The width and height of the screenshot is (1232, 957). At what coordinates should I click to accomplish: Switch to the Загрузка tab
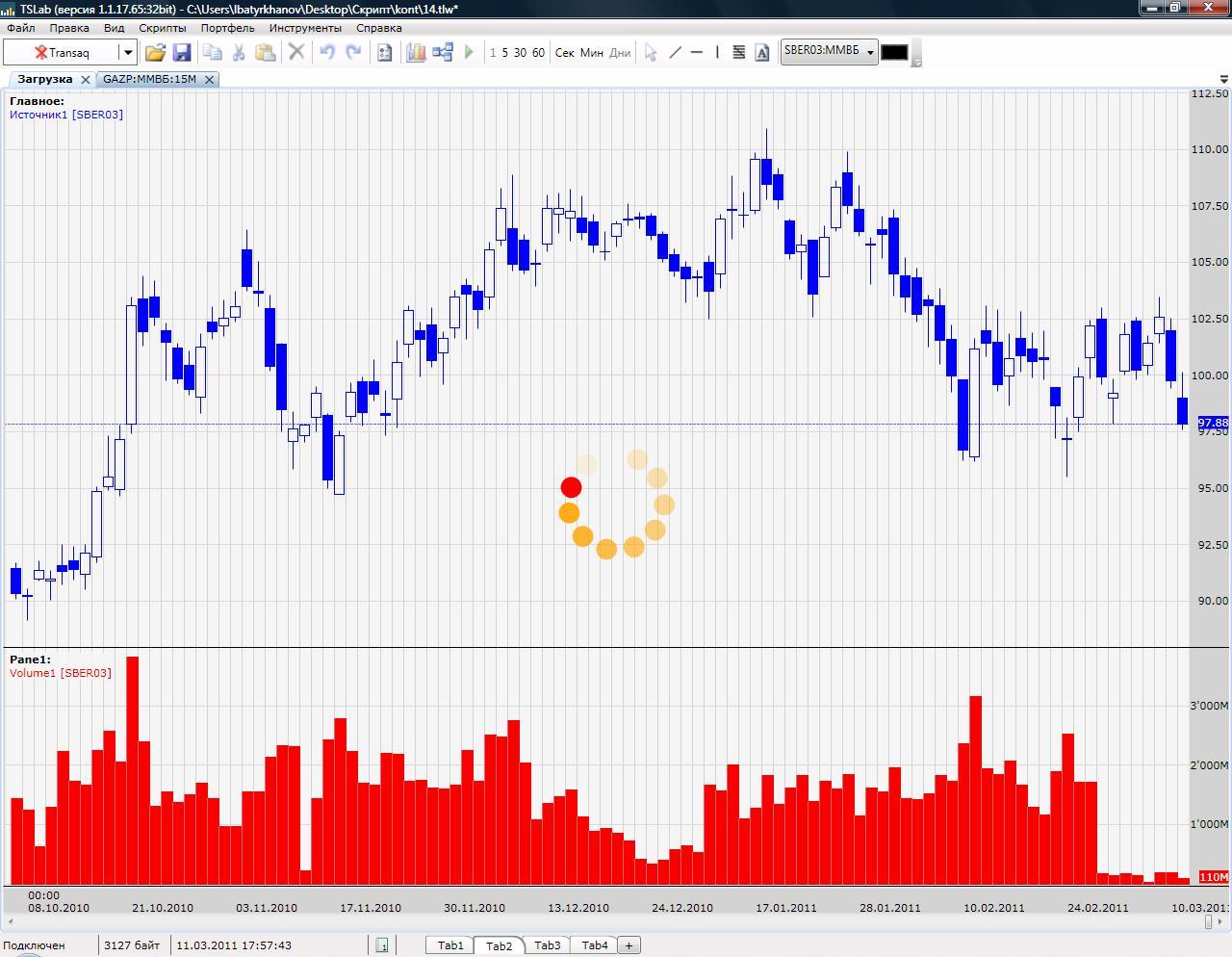[45, 79]
